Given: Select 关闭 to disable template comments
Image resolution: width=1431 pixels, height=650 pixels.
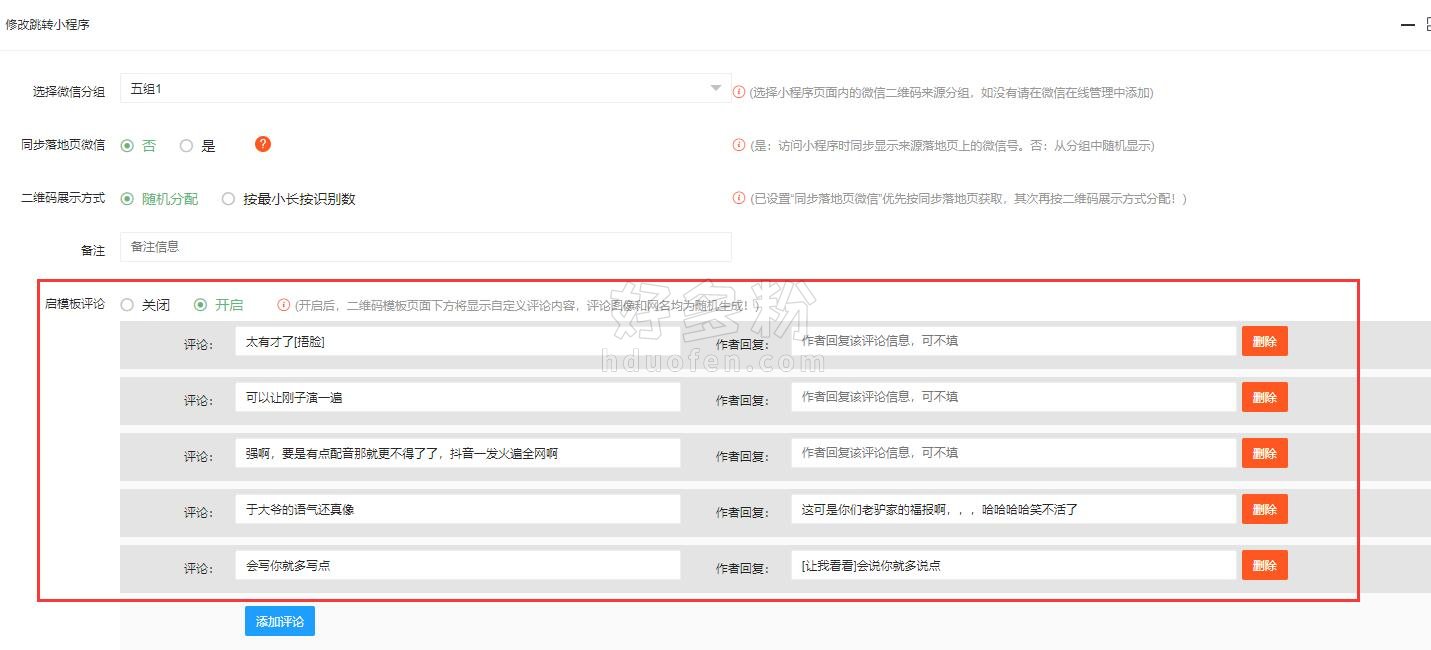Looking at the screenshot, I should [127, 305].
